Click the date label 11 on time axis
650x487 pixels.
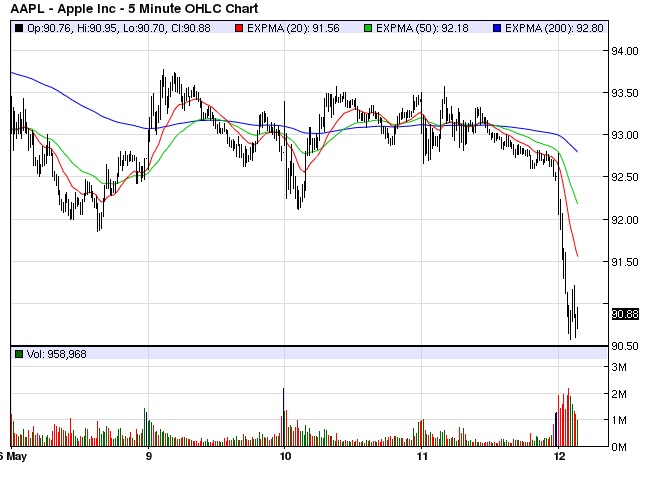point(422,456)
